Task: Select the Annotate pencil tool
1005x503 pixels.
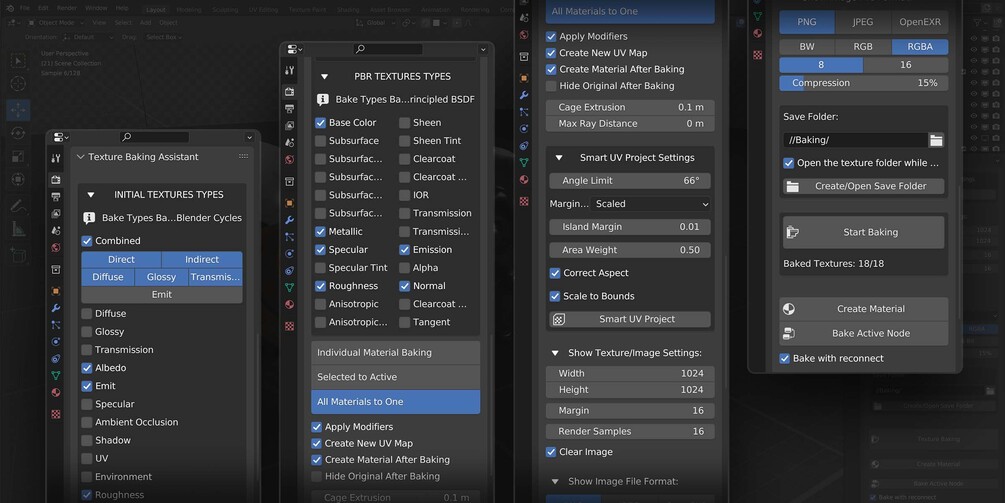Action: pyautogui.click(x=18, y=206)
